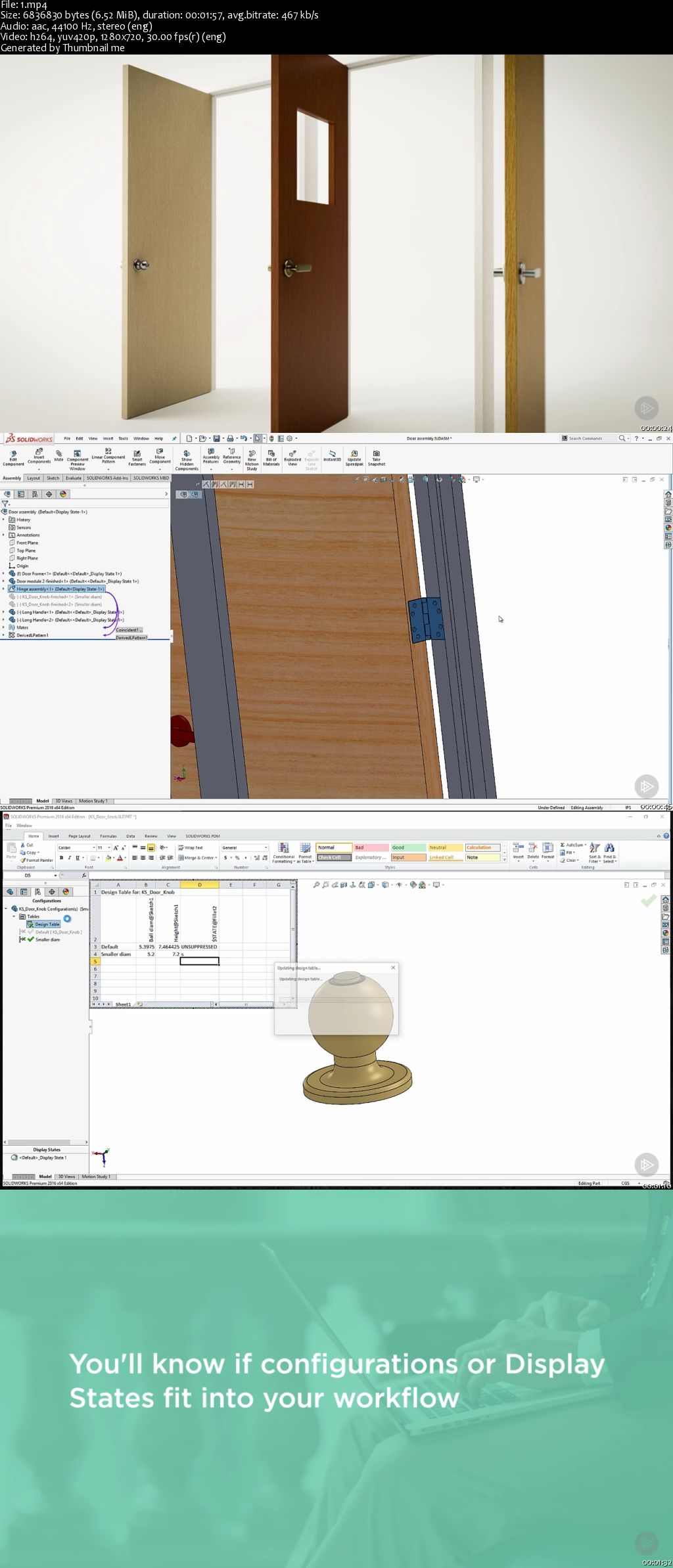Viewport: 673px width, 1568px height.
Task: Expand Door Frame<1> tree node
Action: 3,573
